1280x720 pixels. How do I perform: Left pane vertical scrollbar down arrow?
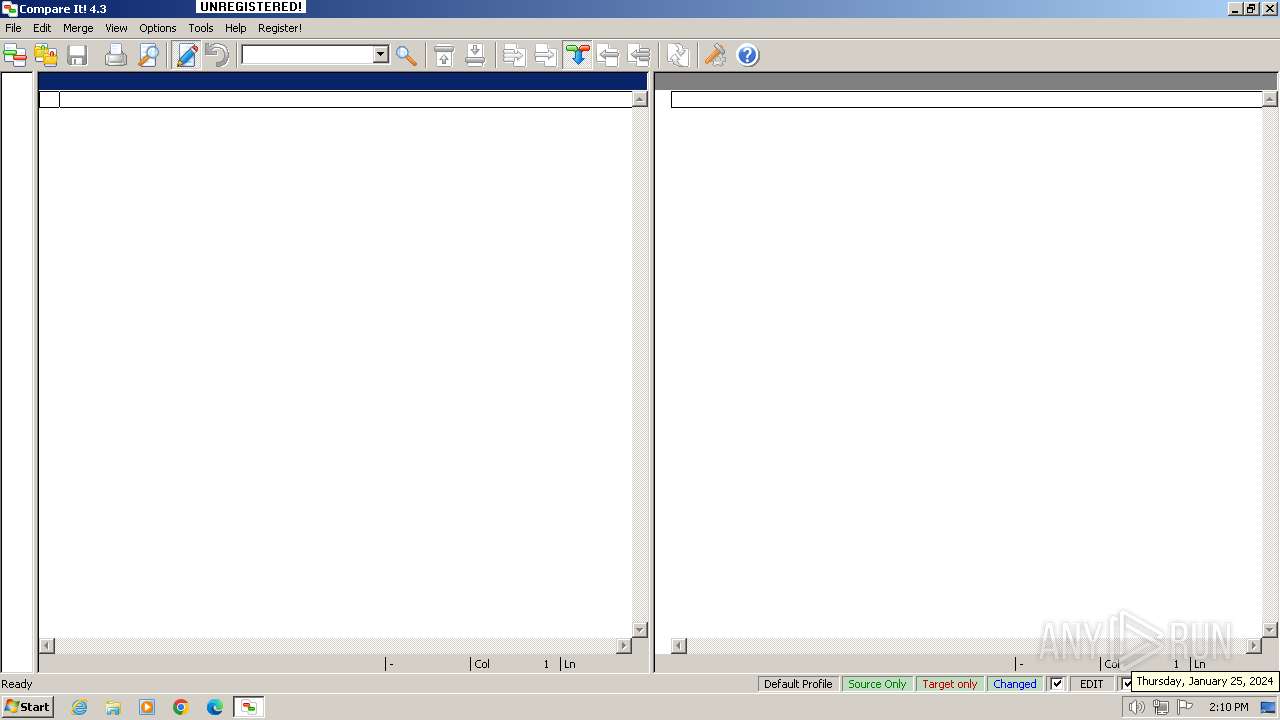click(x=640, y=630)
